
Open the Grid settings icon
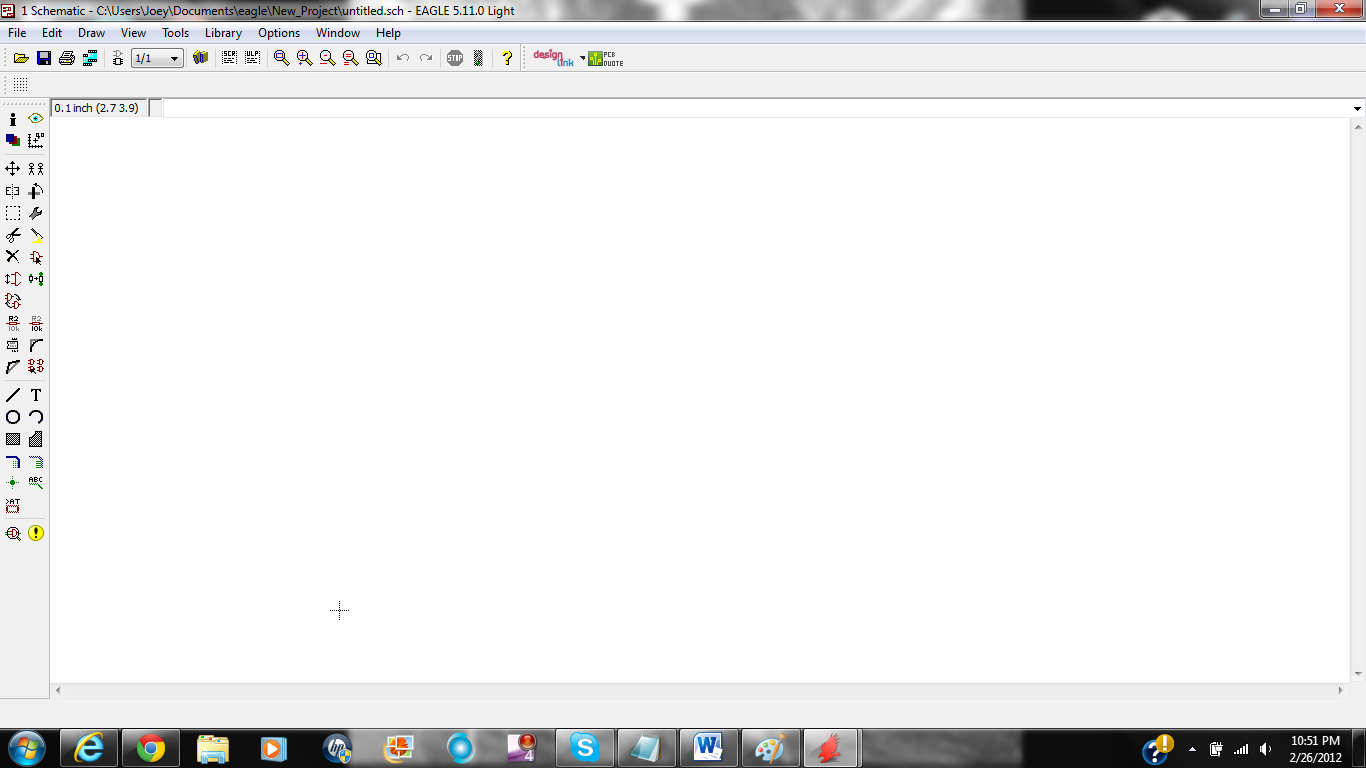point(20,85)
